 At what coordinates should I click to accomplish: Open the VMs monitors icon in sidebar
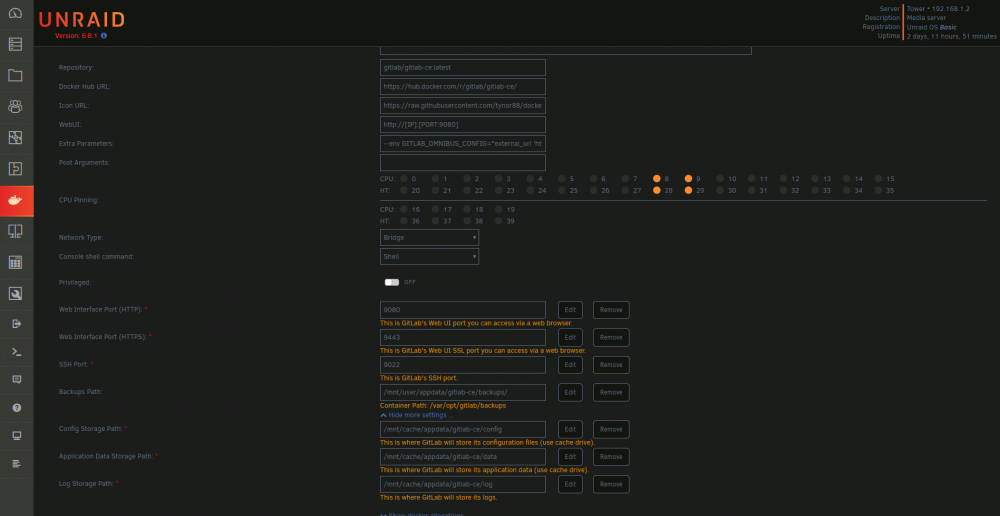(16, 231)
